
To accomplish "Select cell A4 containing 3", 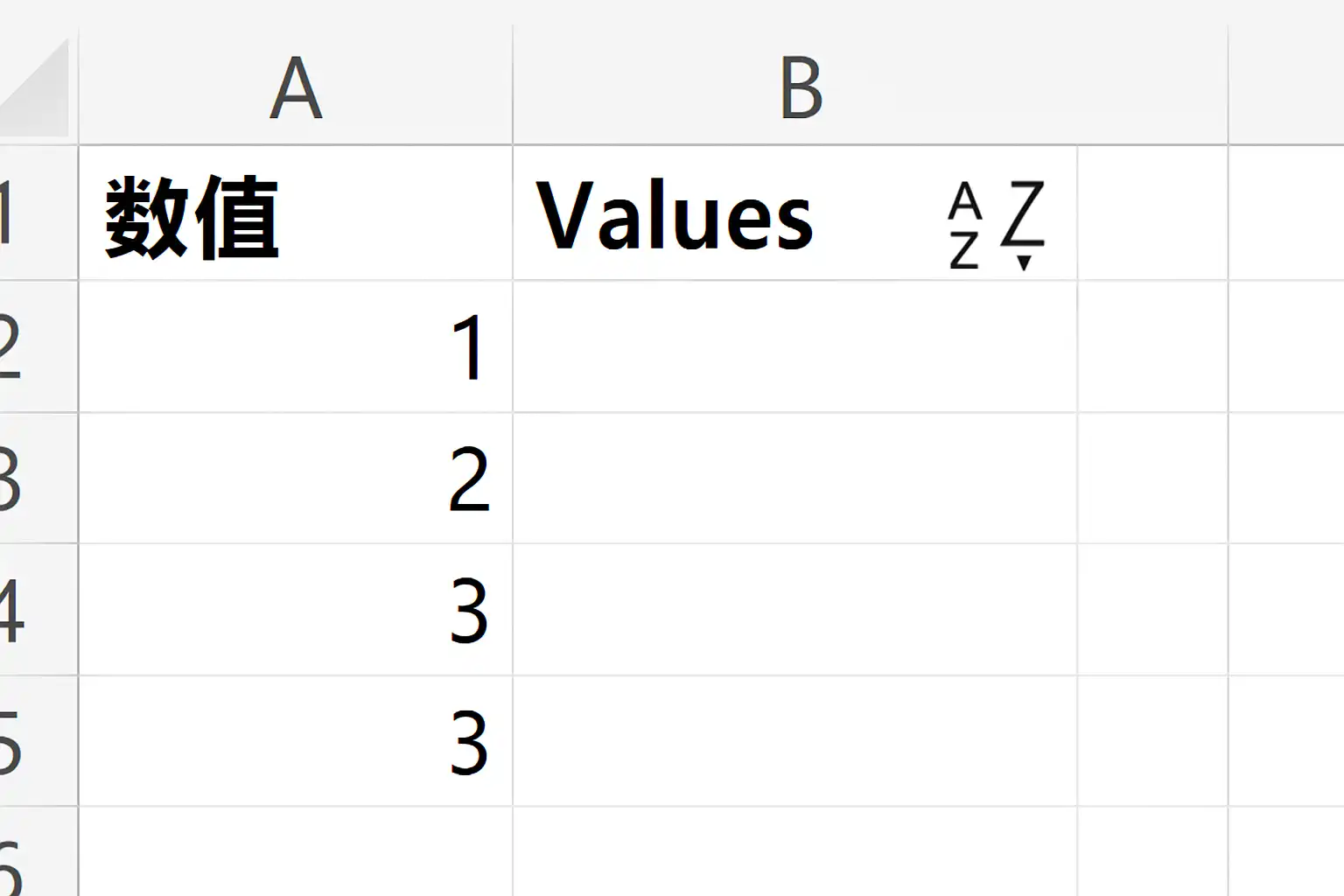I will (x=296, y=610).
